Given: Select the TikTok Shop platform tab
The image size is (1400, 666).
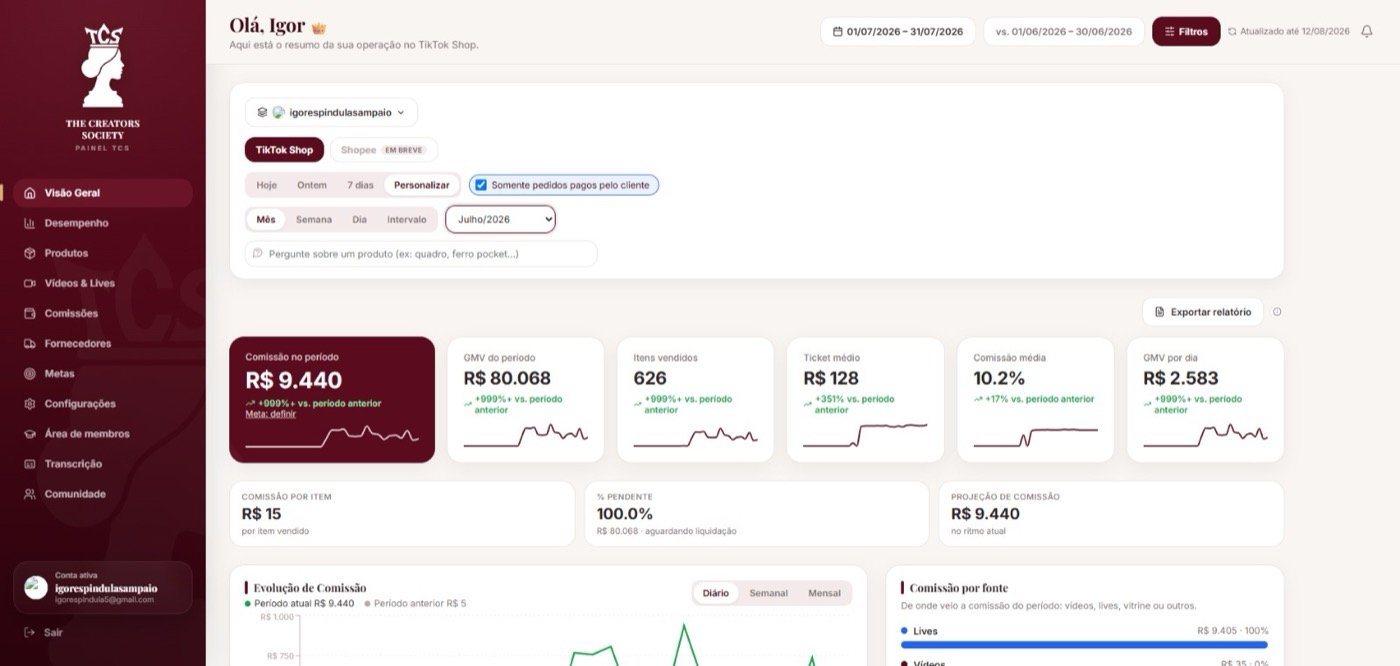Looking at the screenshot, I should pyautogui.click(x=284, y=150).
